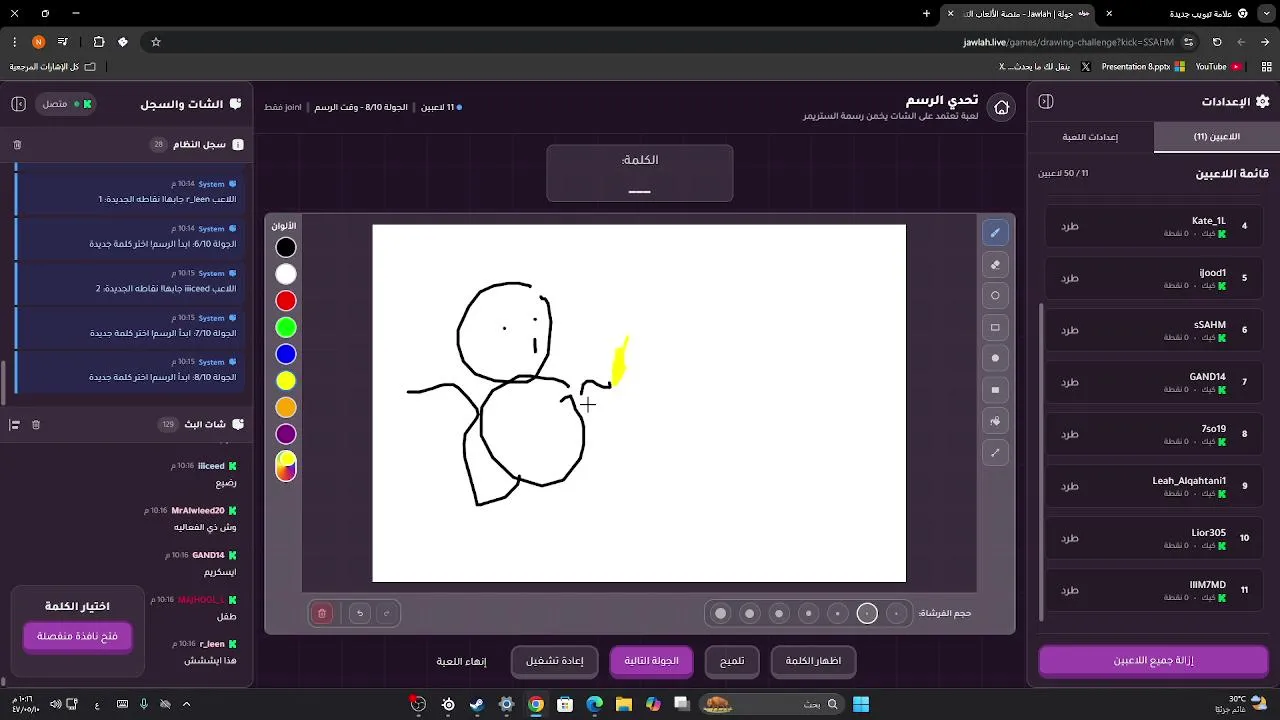
Task: Kick player Lior305
Action: [x=1070, y=538]
